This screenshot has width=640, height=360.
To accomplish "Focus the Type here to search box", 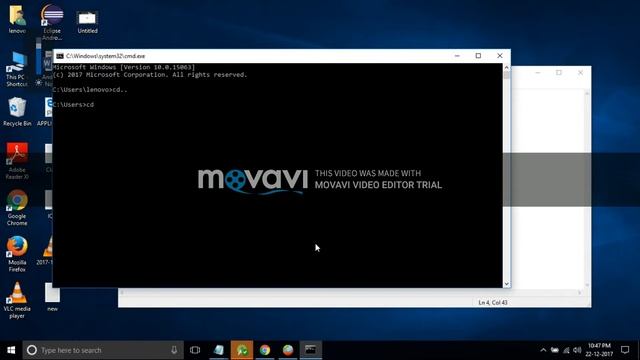I will coord(103,350).
